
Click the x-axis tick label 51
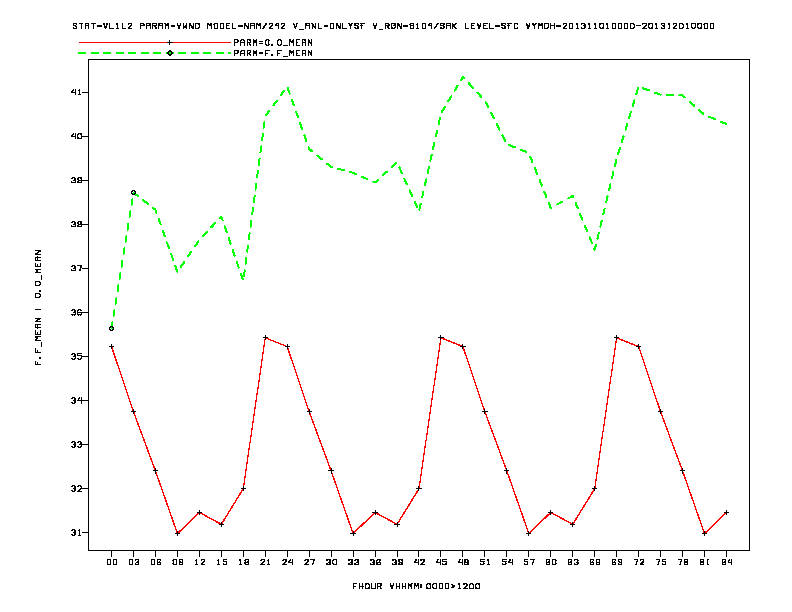click(485, 562)
